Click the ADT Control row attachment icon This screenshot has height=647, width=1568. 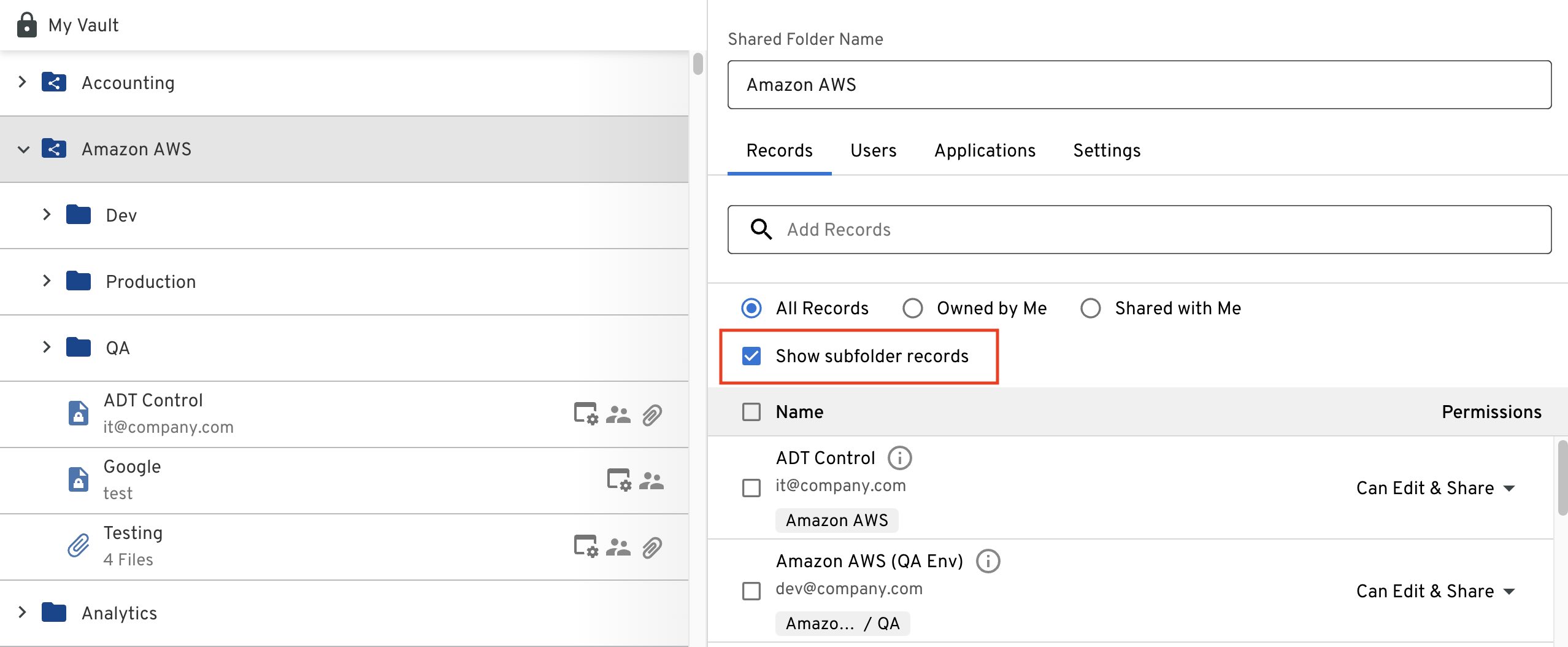click(x=652, y=416)
